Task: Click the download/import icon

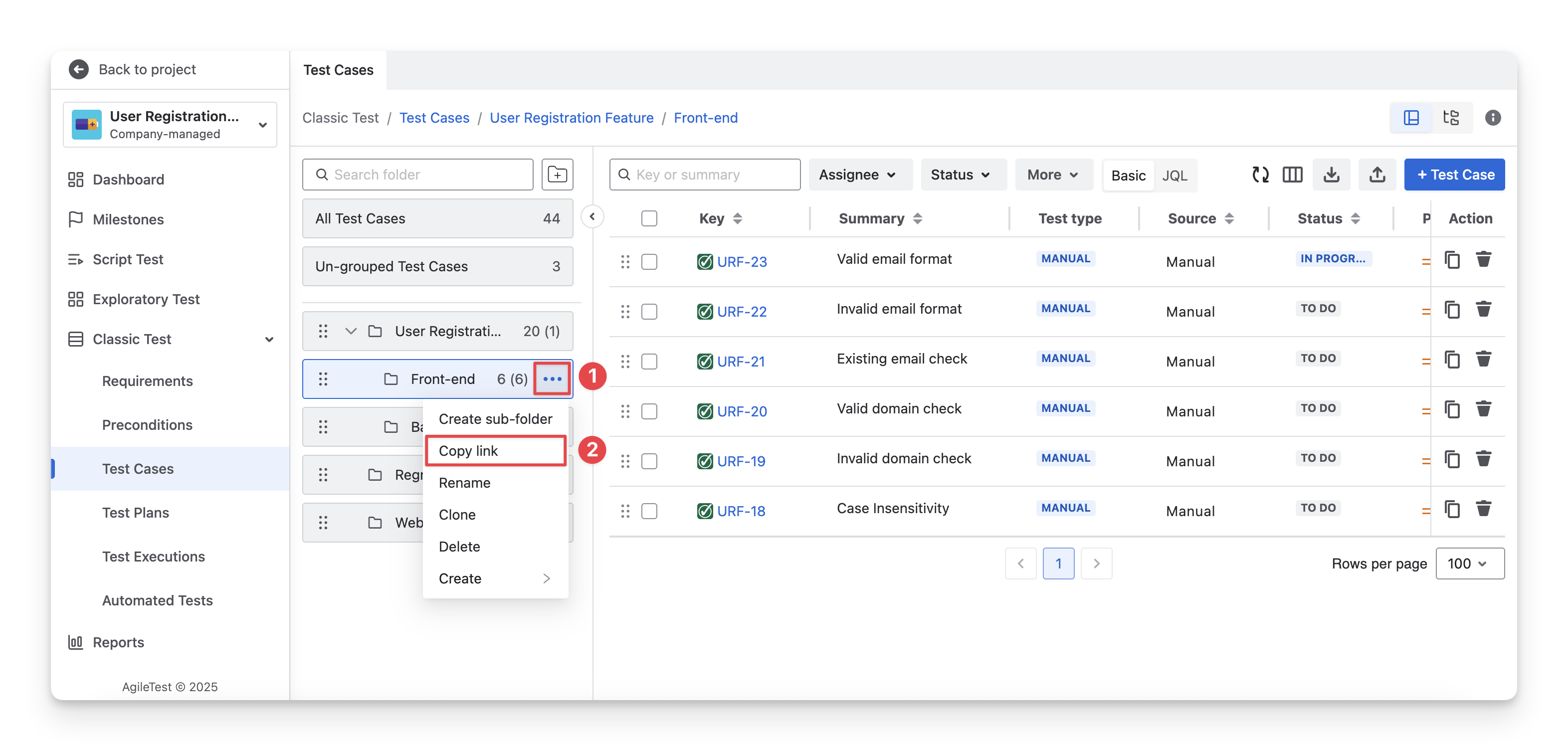Action: pos(1331,175)
